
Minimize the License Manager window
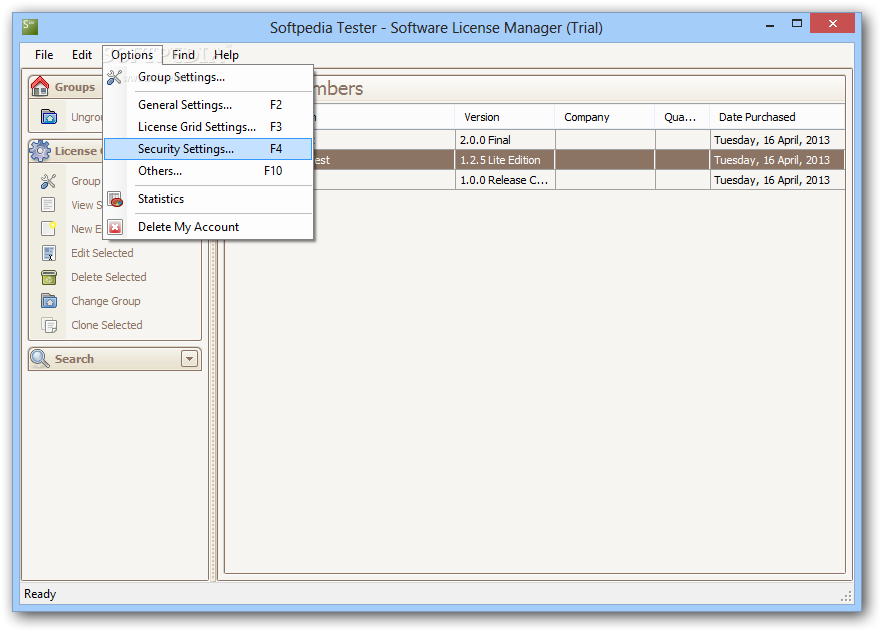point(770,25)
